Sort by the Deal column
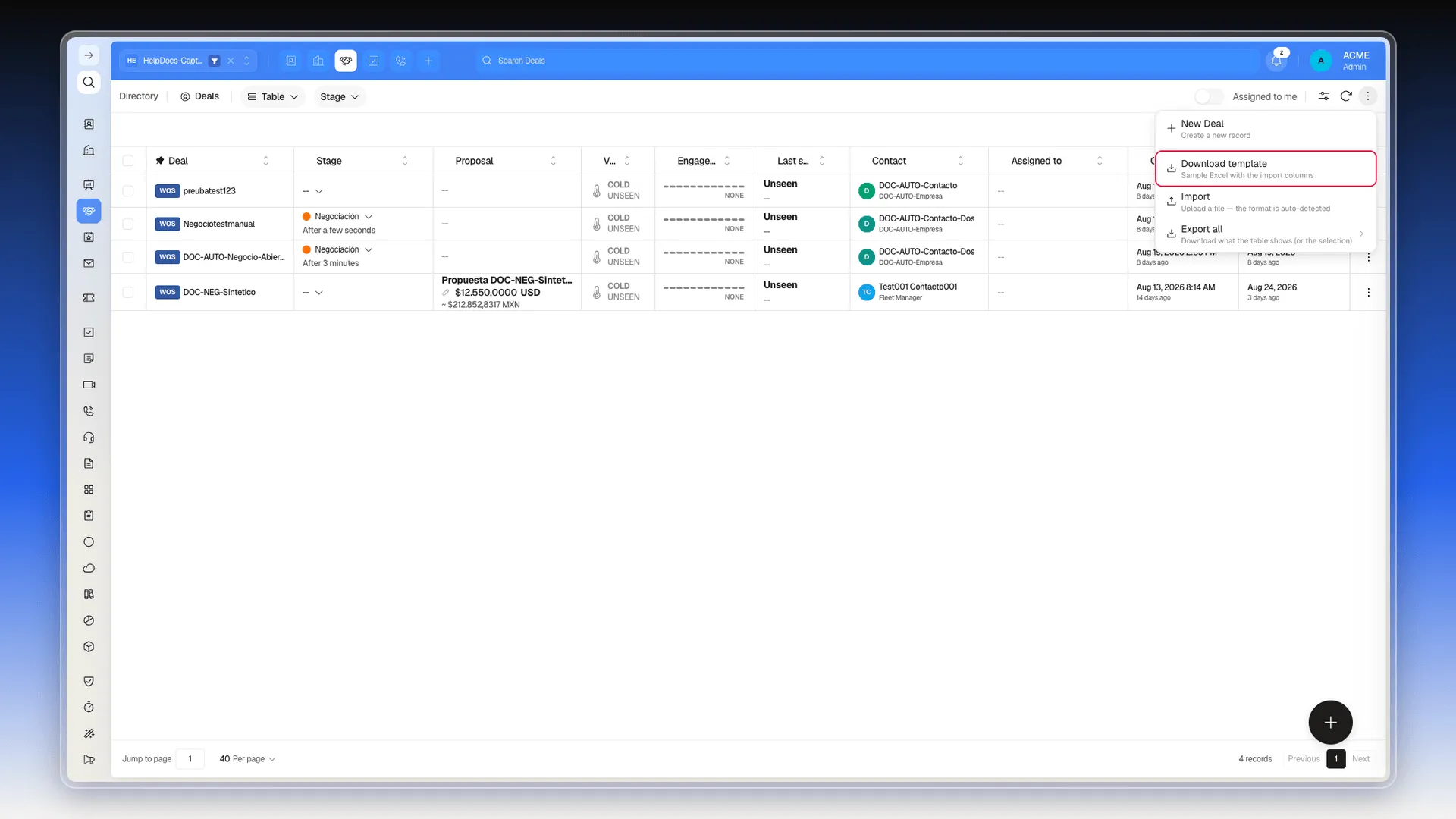 pos(265,161)
